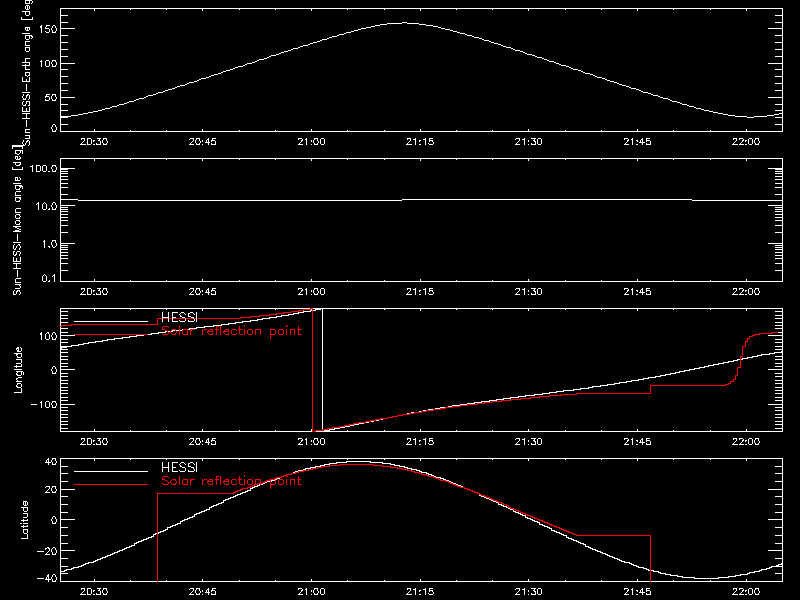Image resolution: width=800 pixels, height=600 pixels.
Task: Select HESSI legend label in Latitude plot
Action: pyautogui.click(x=179, y=467)
